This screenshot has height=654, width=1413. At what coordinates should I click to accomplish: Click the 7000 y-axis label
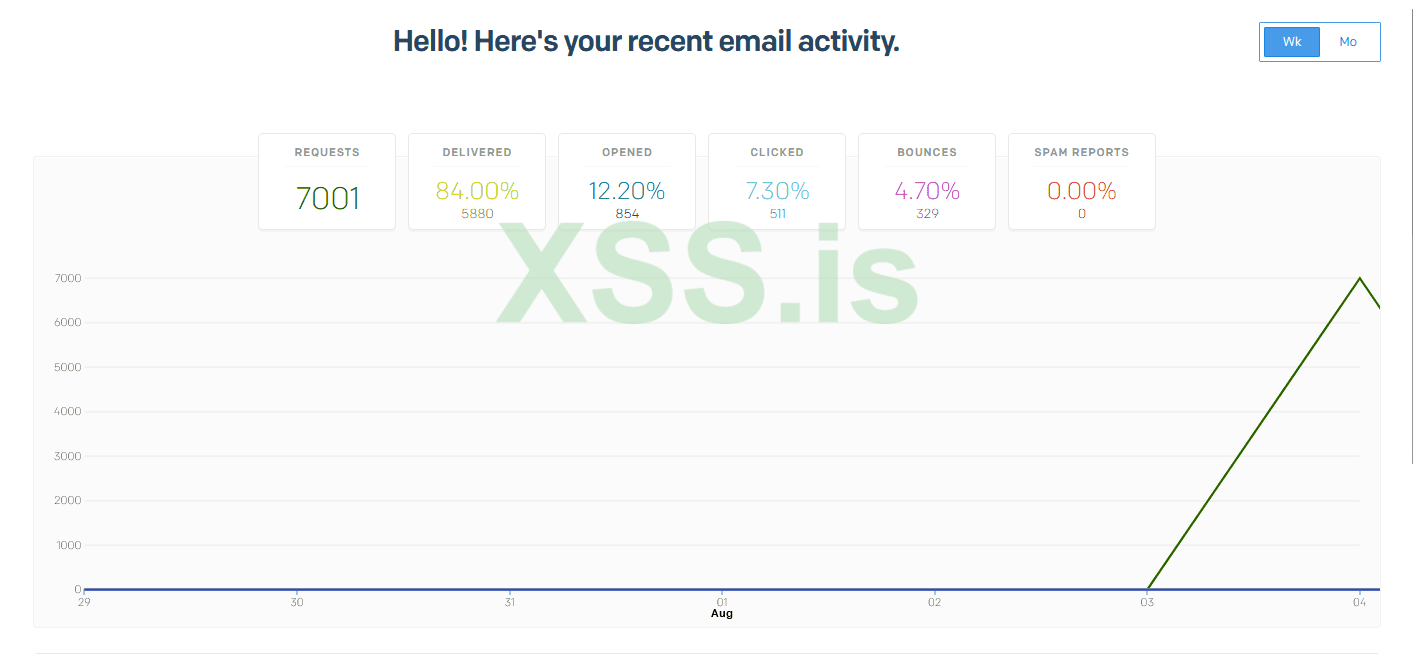pyautogui.click(x=67, y=278)
